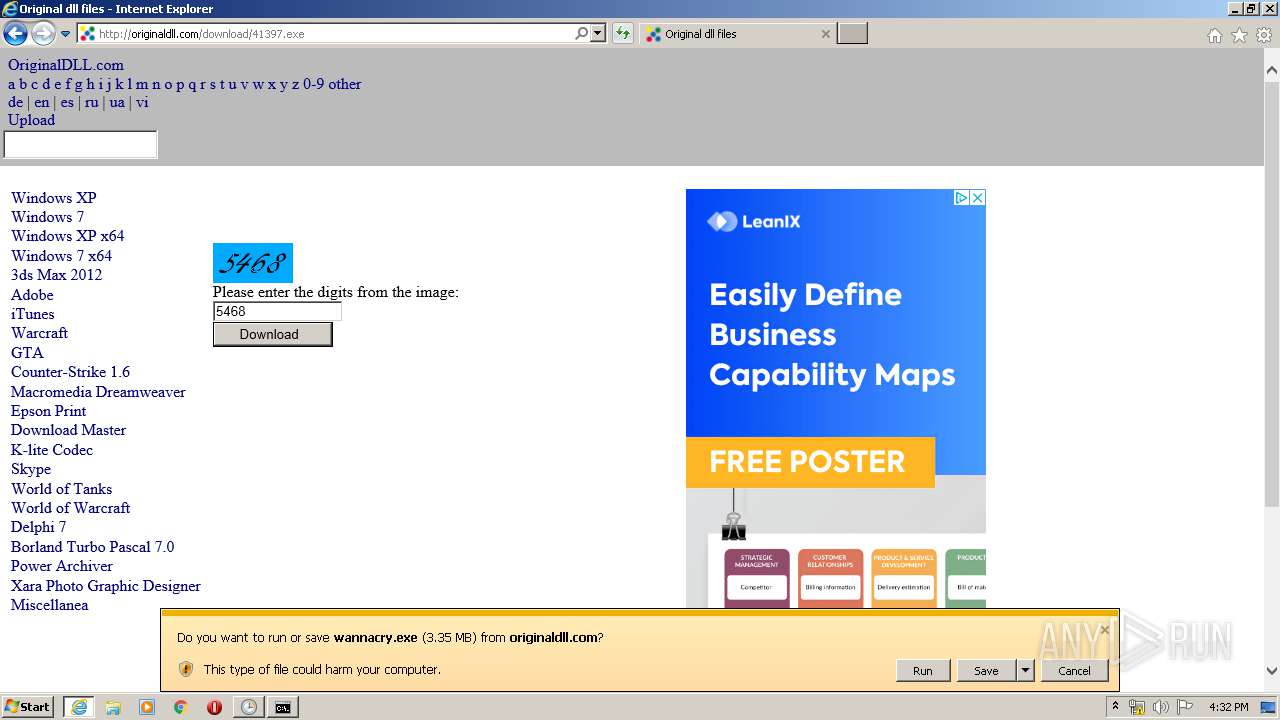Open the Borland Turbo Pascal 7.0 category

[92, 547]
